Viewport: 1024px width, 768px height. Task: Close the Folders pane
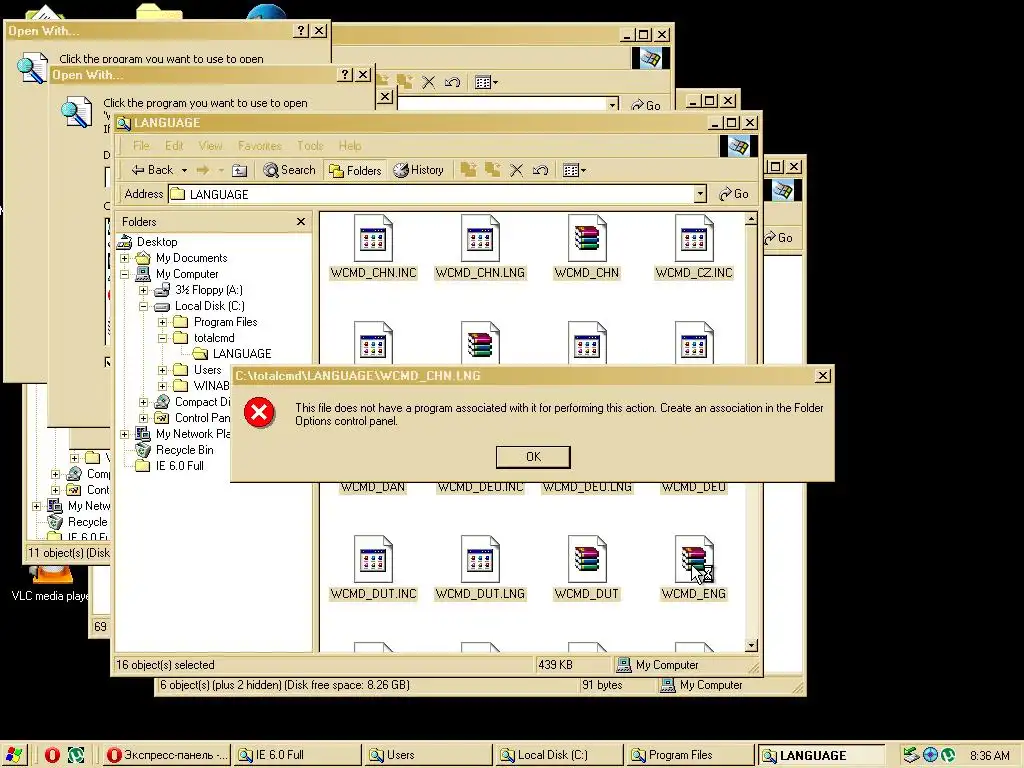[300, 222]
